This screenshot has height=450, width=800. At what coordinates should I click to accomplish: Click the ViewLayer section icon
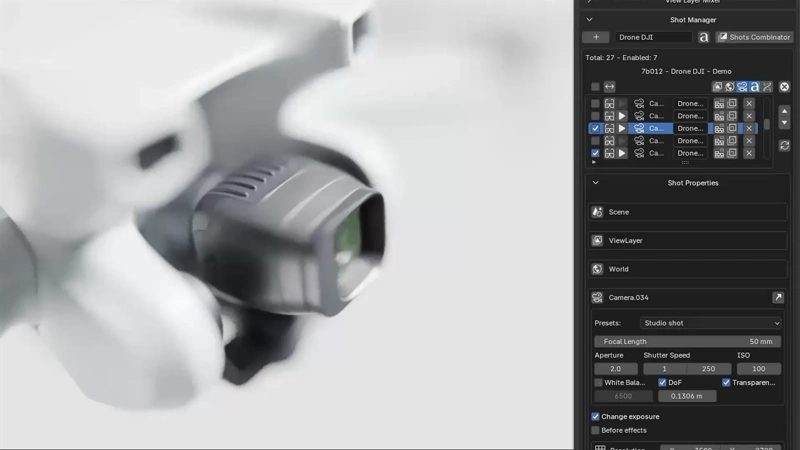coord(597,240)
